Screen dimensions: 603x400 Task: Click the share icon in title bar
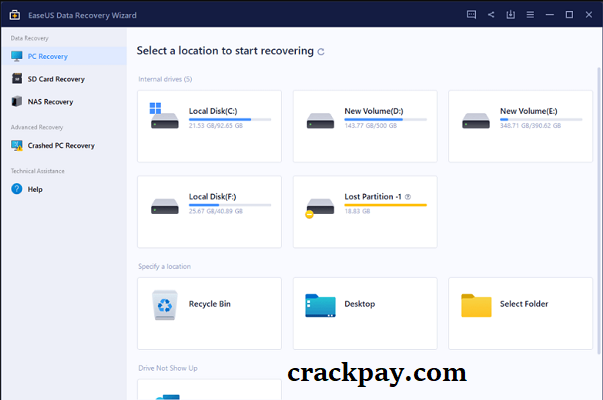coord(491,15)
